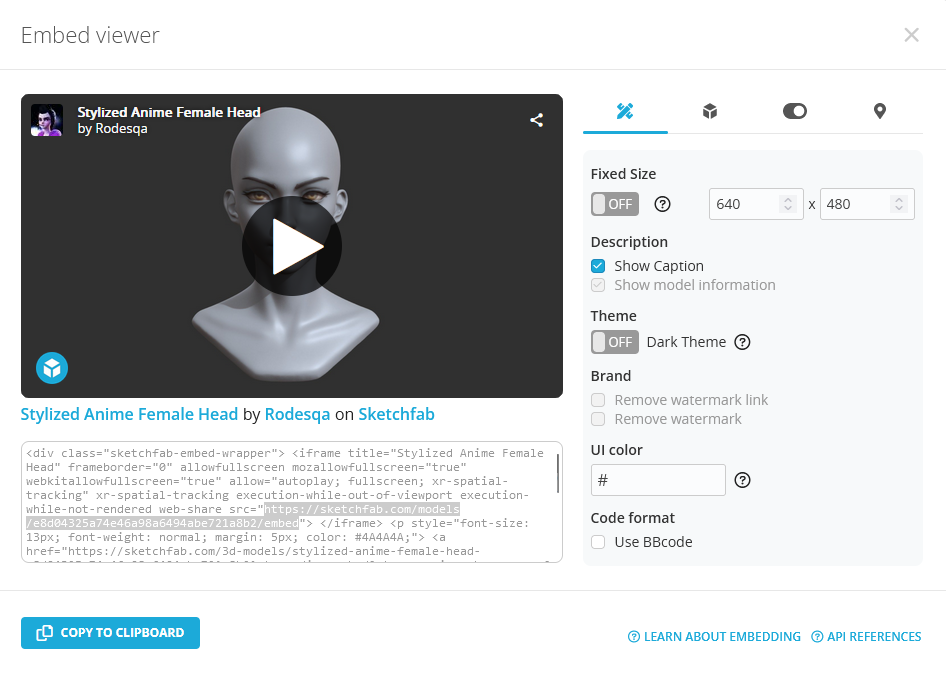Open the Stylized Anime Female Head caption link
Screen dimensions: 946x673
point(129,414)
